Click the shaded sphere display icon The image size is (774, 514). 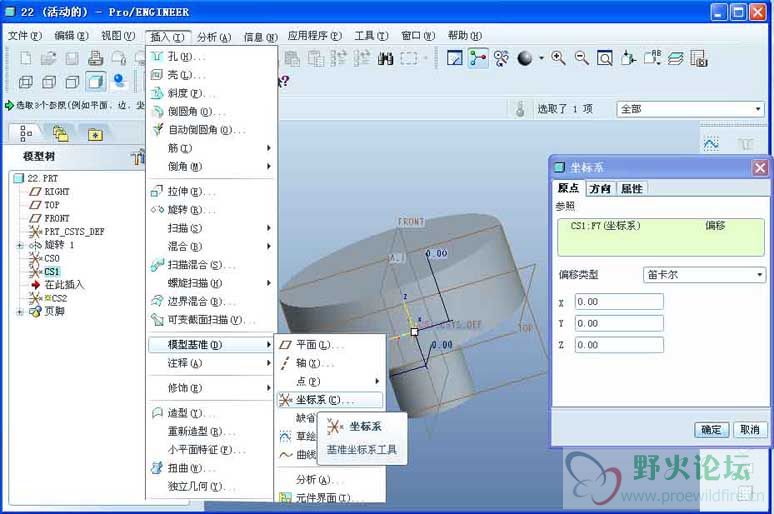point(524,58)
